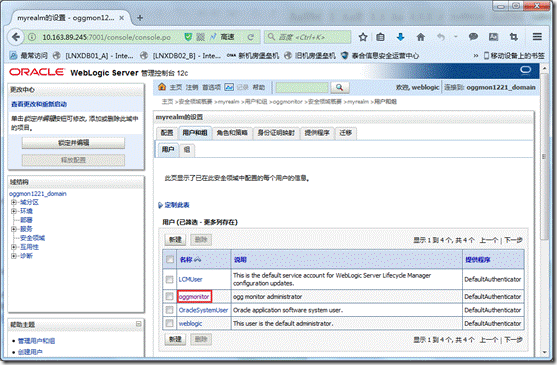Viewport: 557px width, 365px height.
Task: Open downloads with the blue arrow icon
Action: coord(400,37)
